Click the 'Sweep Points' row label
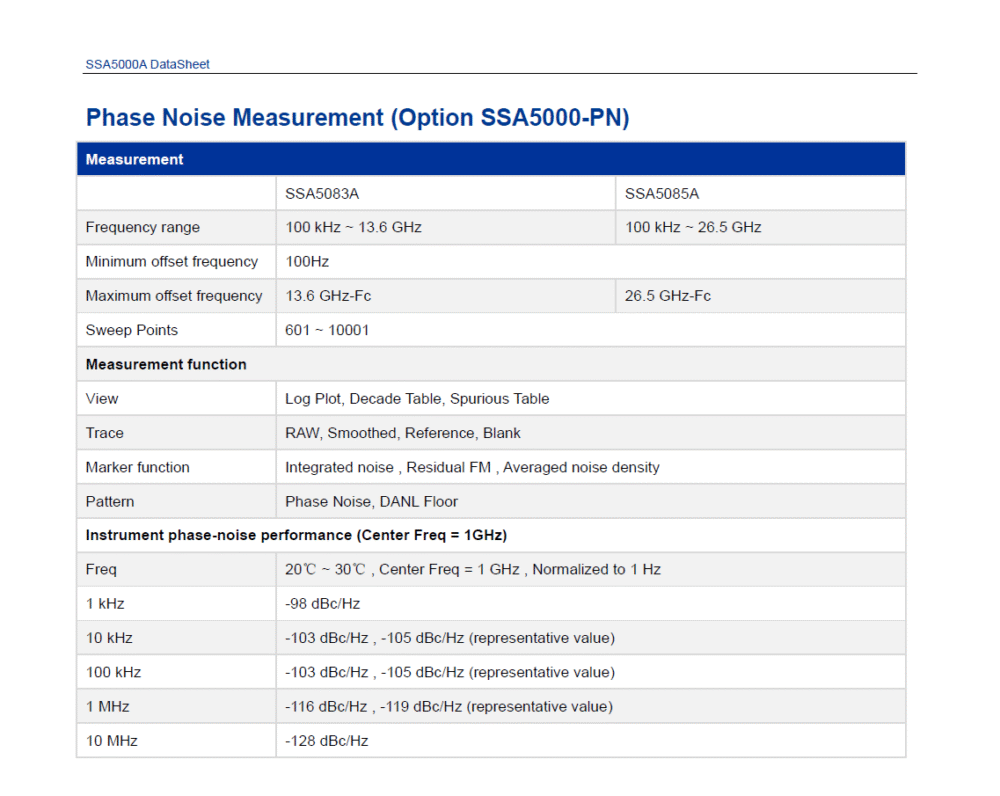Viewport: 1000px width, 796px height. [132, 330]
